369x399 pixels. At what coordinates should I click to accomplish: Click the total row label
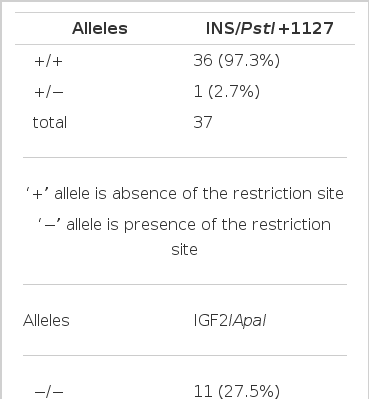(x=50, y=122)
